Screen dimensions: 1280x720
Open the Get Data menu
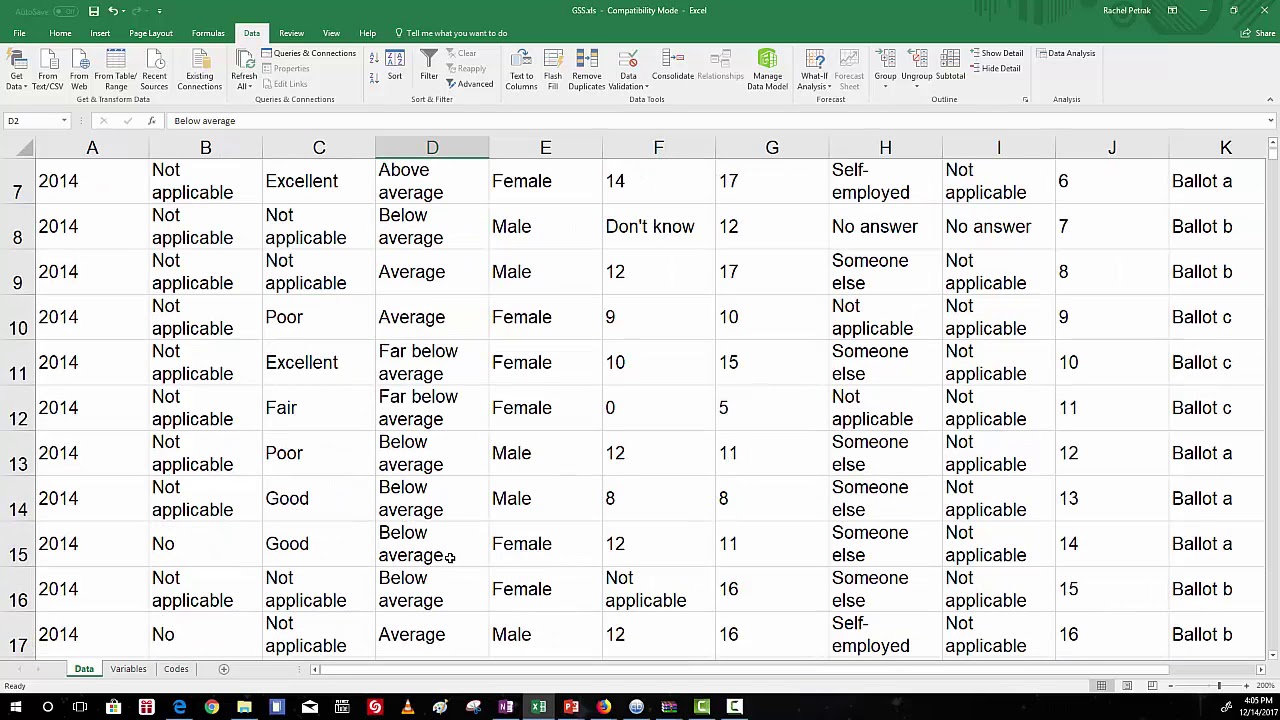[16, 70]
